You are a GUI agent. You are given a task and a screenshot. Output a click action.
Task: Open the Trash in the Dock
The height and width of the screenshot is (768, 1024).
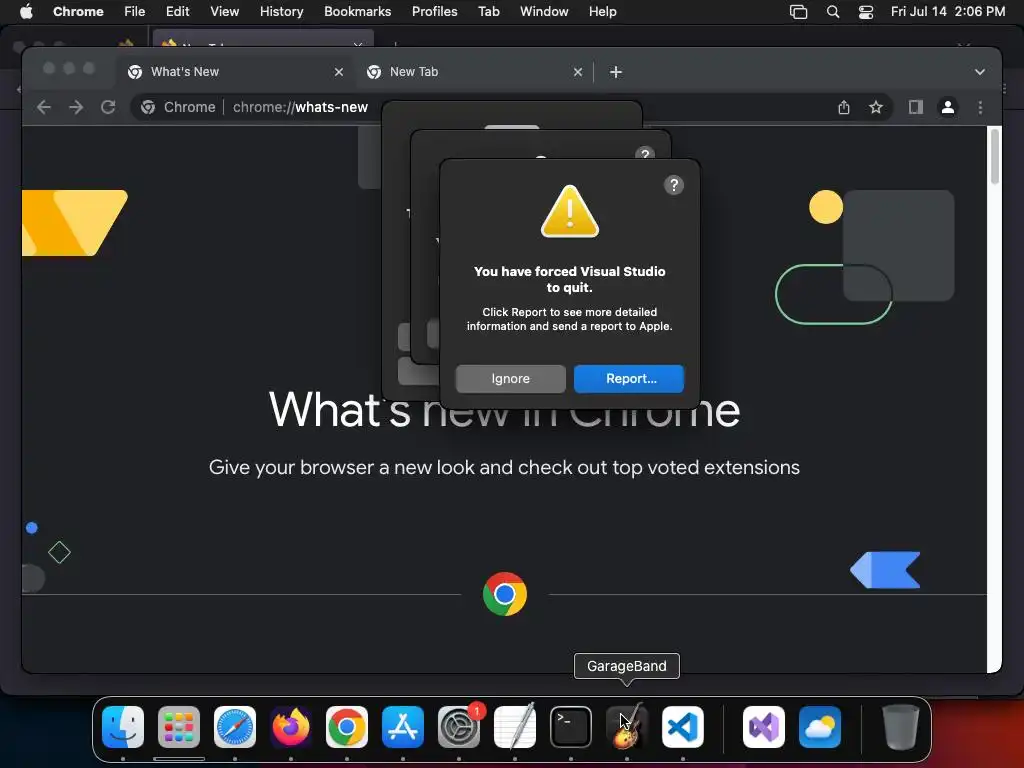901,727
